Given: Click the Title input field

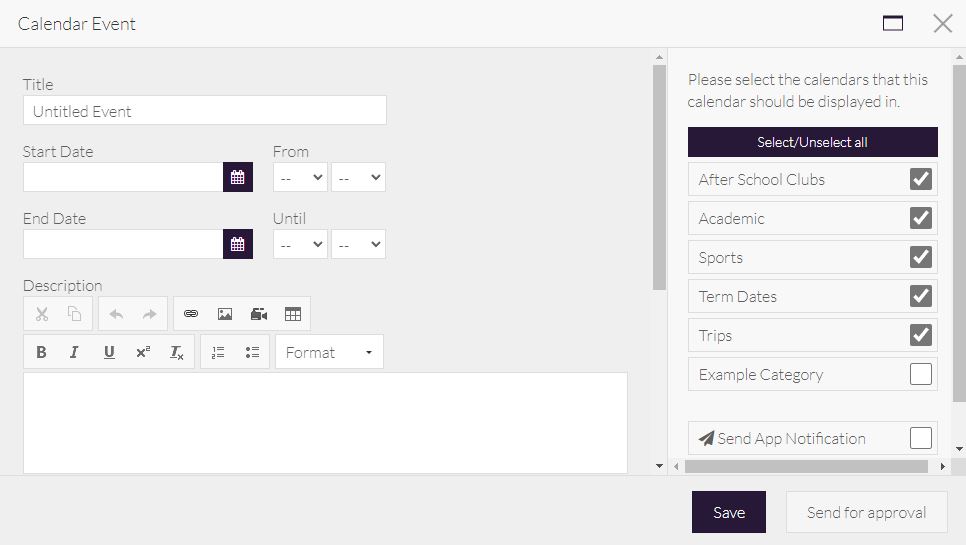Looking at the screenshot, I should [x=204, y=111].
